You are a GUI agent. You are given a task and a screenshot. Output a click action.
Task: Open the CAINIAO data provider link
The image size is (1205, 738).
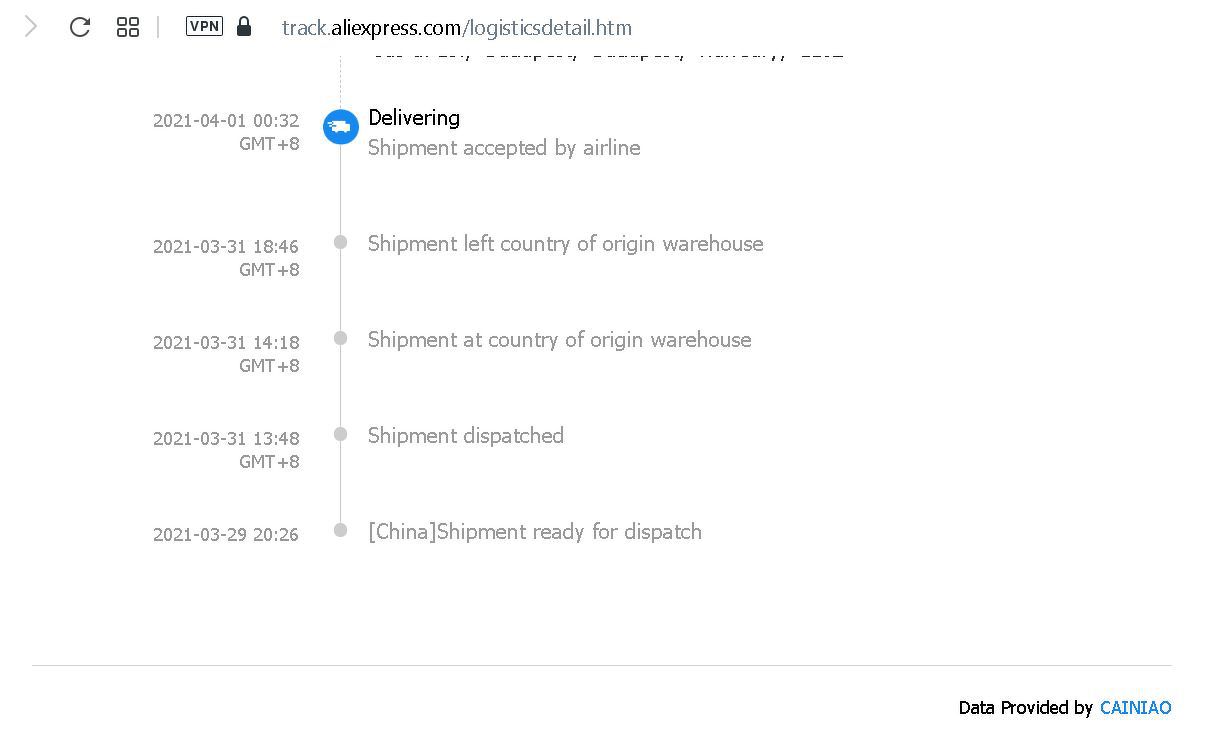pyautogui.click(x=1135, y=708)
